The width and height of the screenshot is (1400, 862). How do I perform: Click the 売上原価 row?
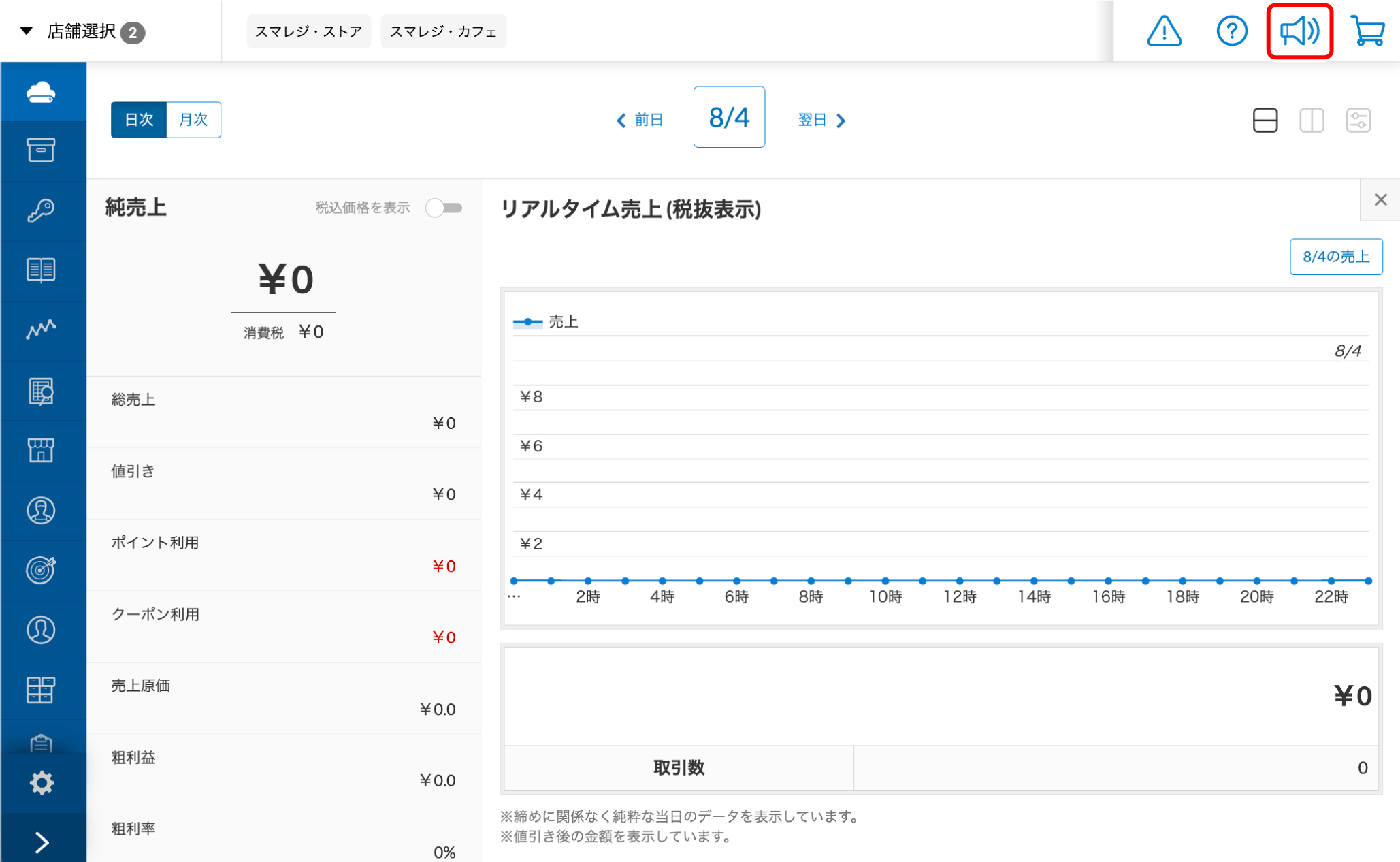point(284,698)
